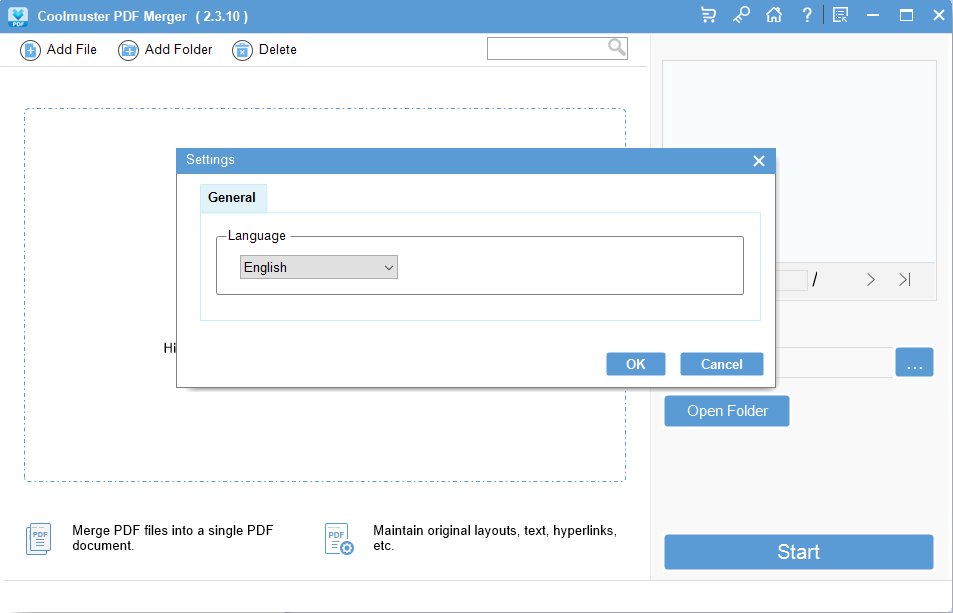Open the shopping cart purchase icon

coord(708,15)
